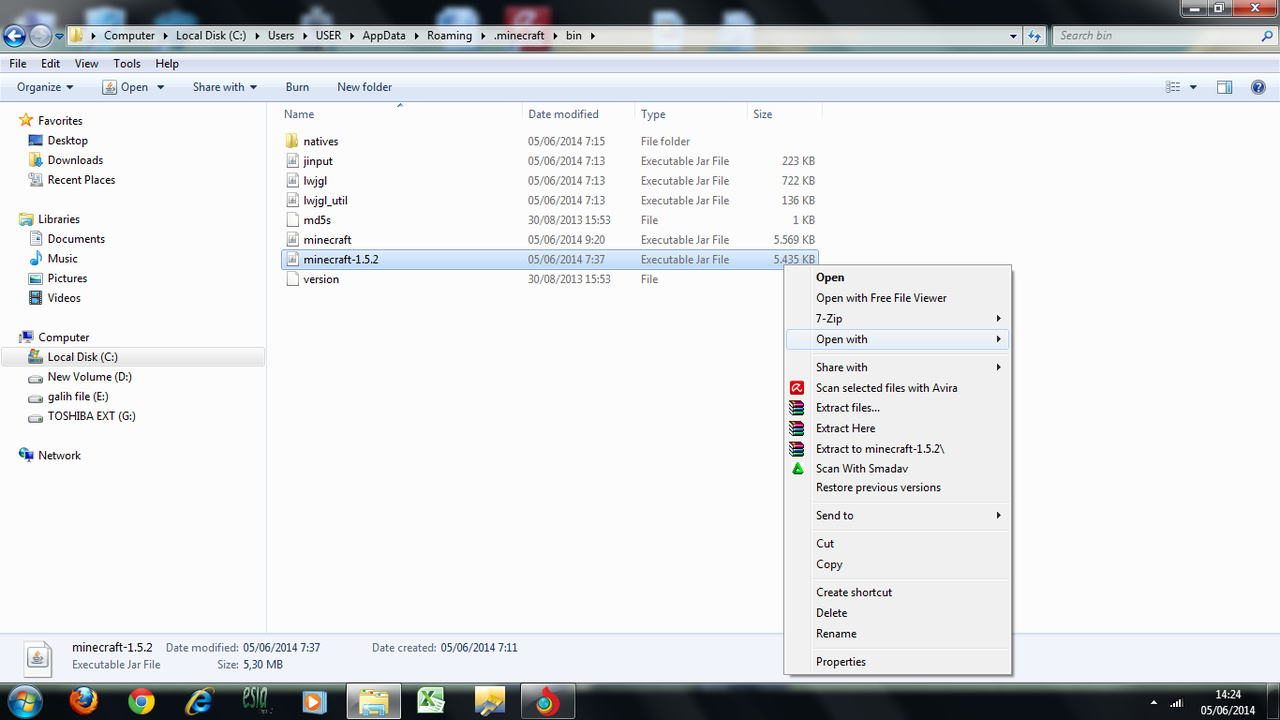The width and height of the screenshot is (1280, 720).
Task: Open the Documents library
Action: coord(76,239)
